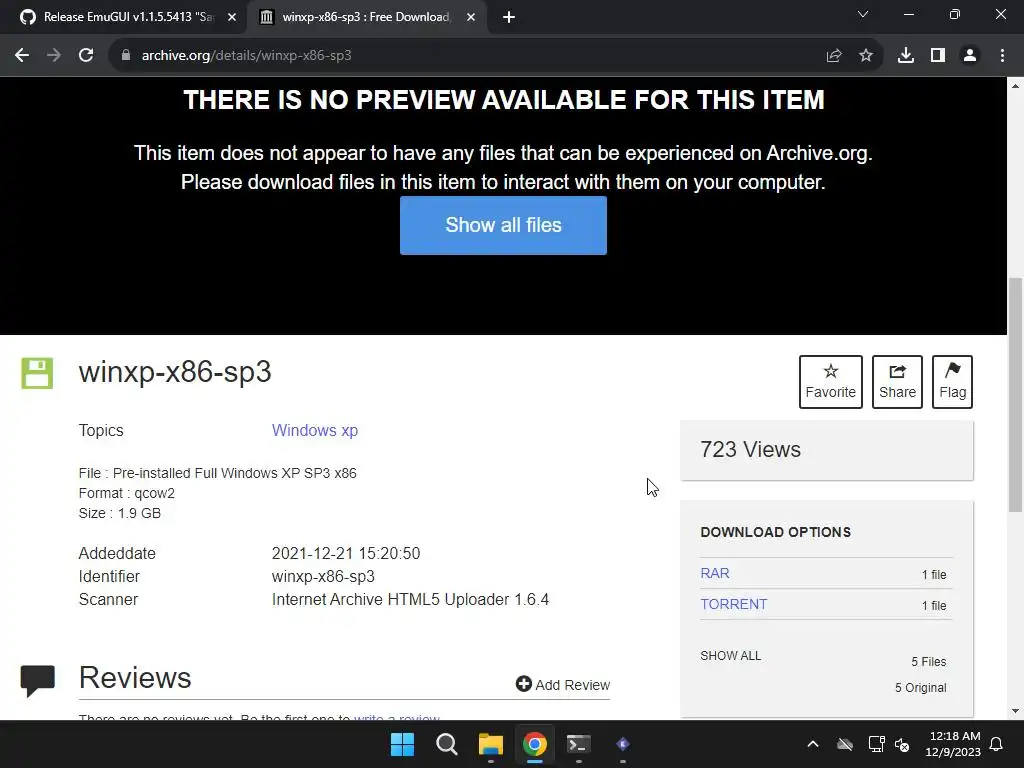Download the RAR file option
Viewport: 1024px width, 768px height.
(x=715, y=573)
